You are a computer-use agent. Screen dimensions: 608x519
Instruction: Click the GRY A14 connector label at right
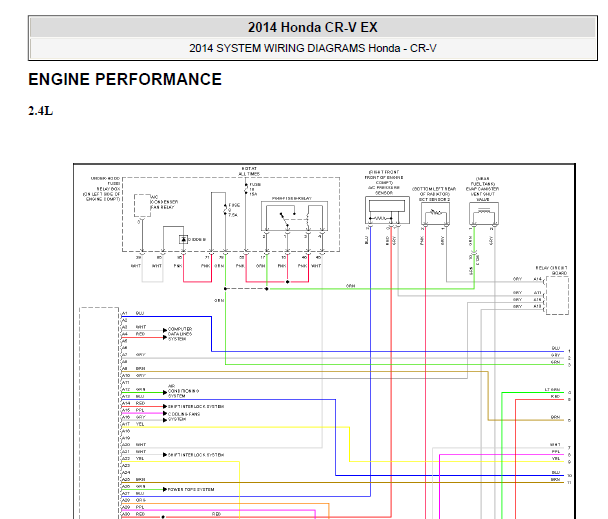(527, 279)
